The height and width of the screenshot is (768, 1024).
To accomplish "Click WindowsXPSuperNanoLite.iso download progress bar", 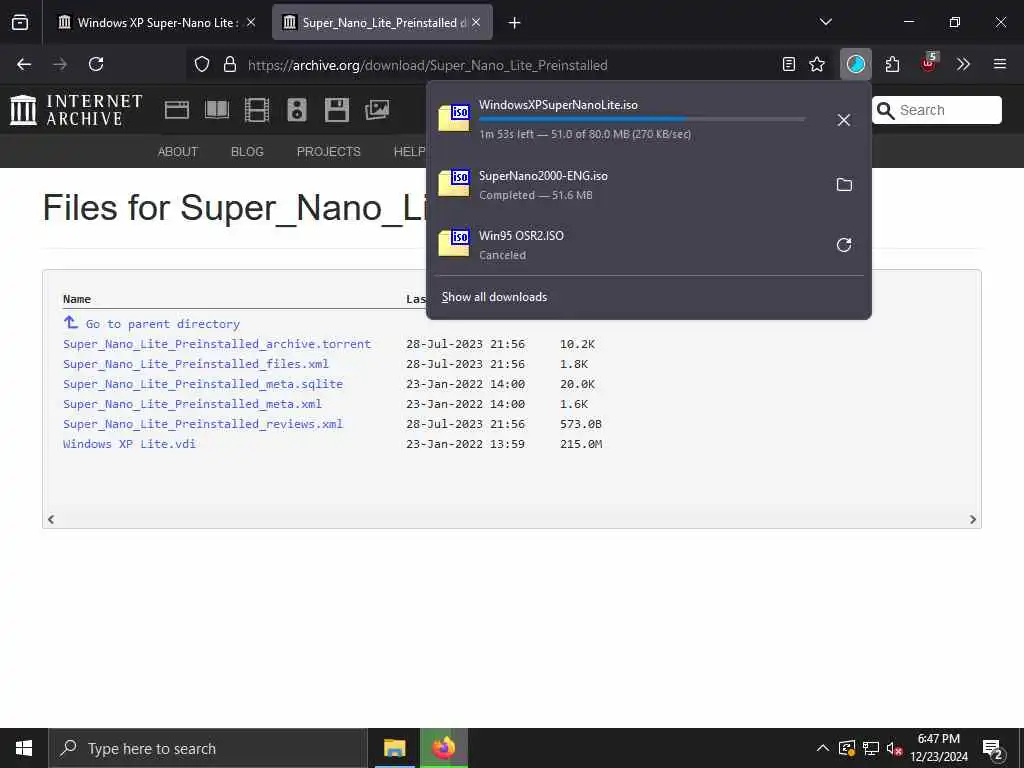I will coord(642,119).
